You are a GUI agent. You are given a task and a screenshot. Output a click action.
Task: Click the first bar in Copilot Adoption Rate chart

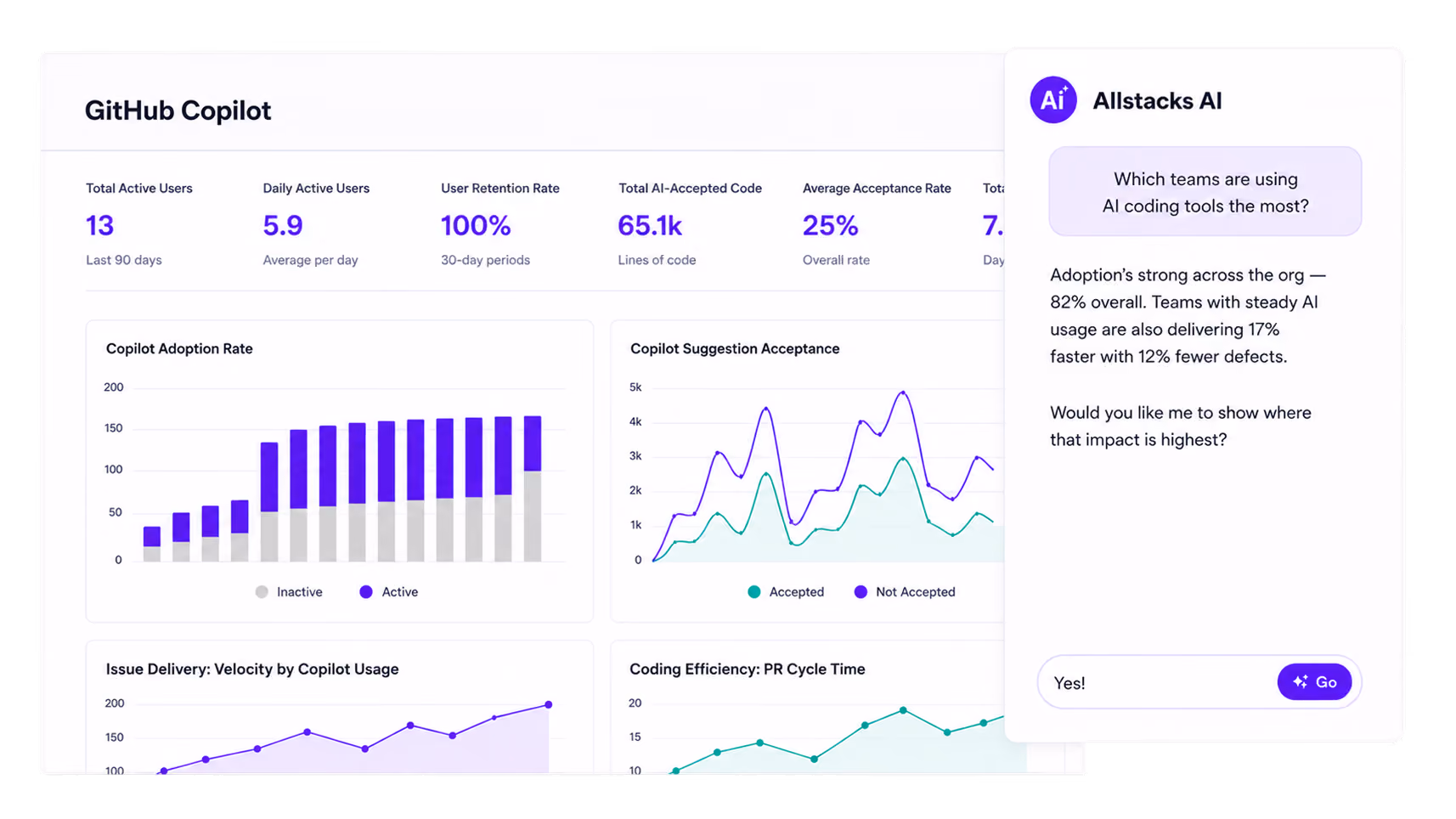point(152,544)
